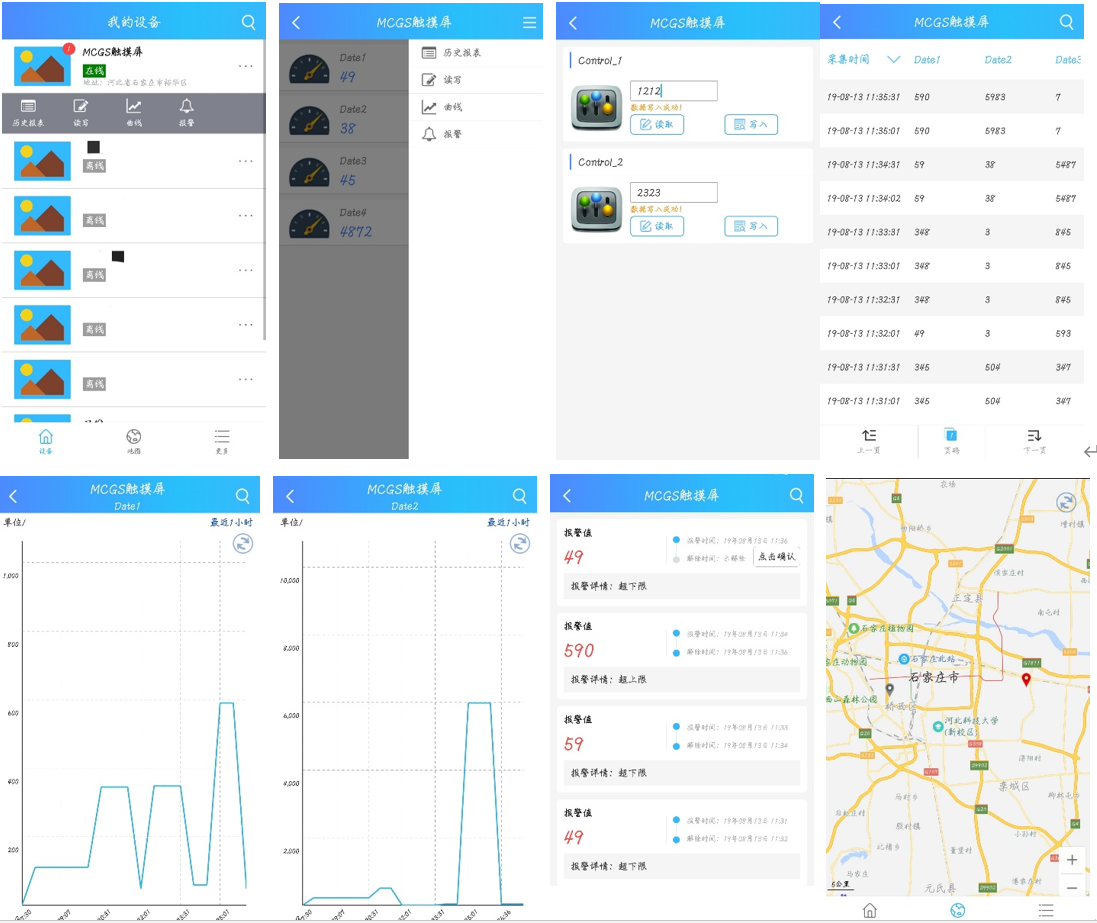Open 最近1小时 range selector on Date1 chart
The height and width of the screenshot is (923, 1097).
tap(231, 522)
